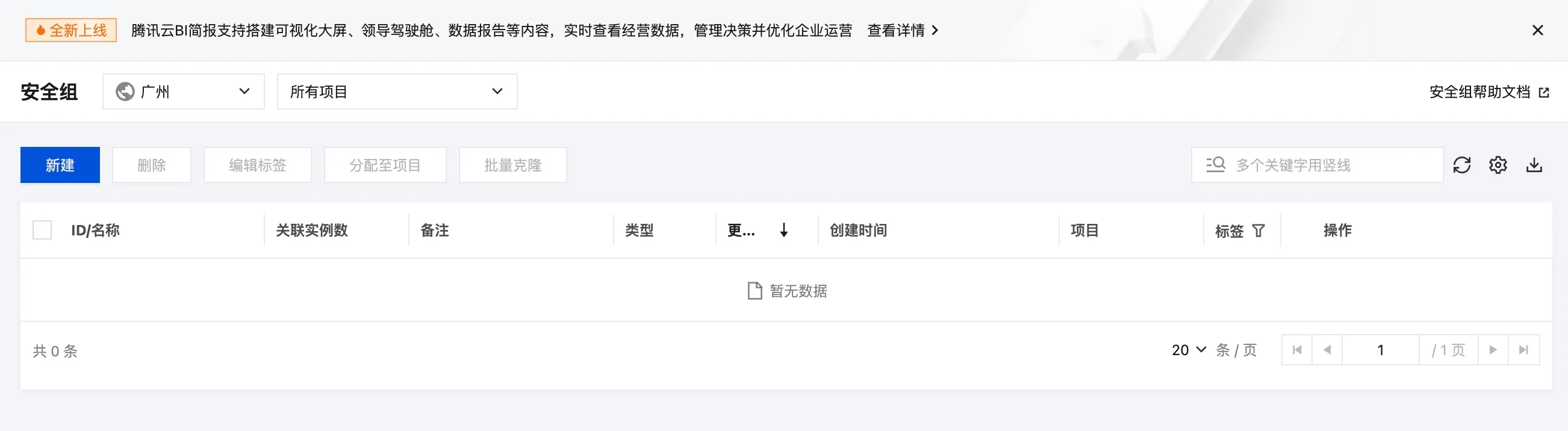Image resolution: width=1568 pixels, height=431 pixels.
Task: Dismiss the 腾讯云BI announcement banner
Action: point(1538,30)
